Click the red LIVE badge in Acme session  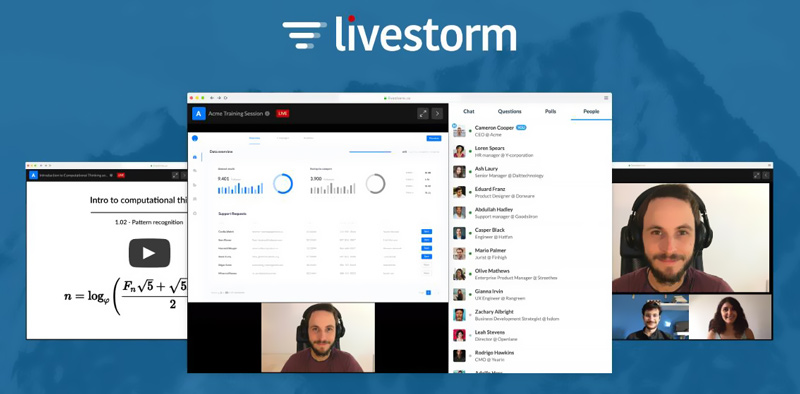pyautogui.click(x=283, y=113)
